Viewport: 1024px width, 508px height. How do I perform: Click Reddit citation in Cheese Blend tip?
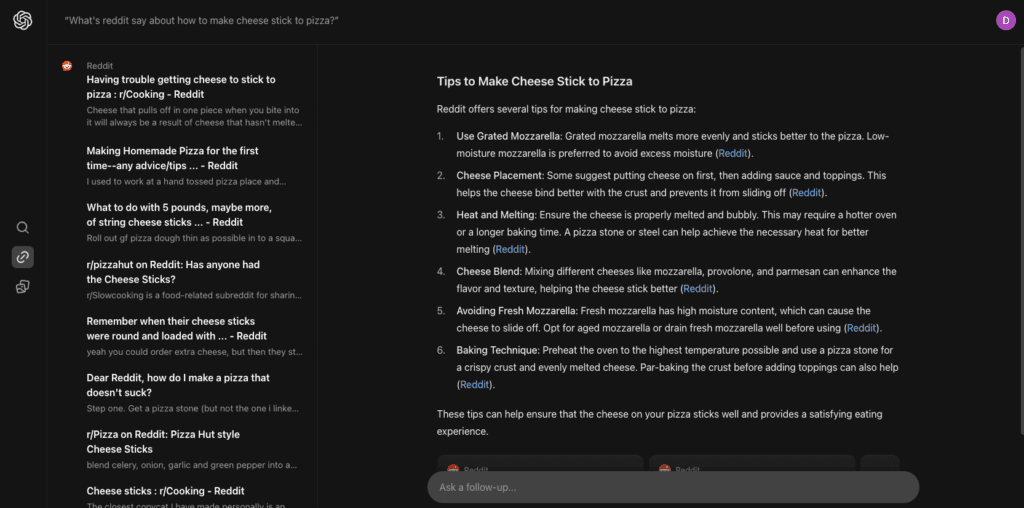[x=698, y=288]
